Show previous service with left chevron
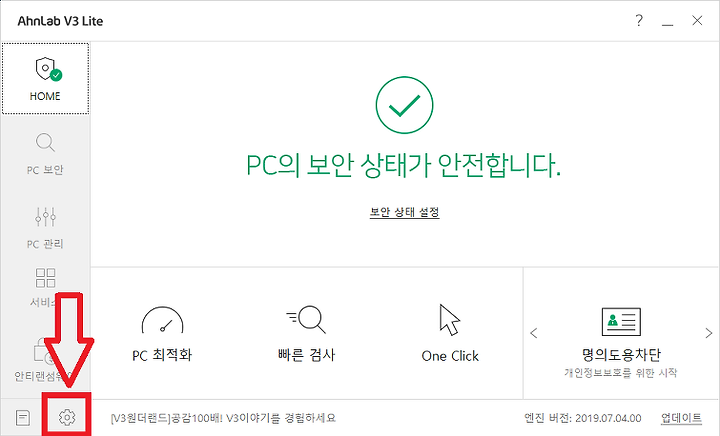 click(x=534, y=333)
